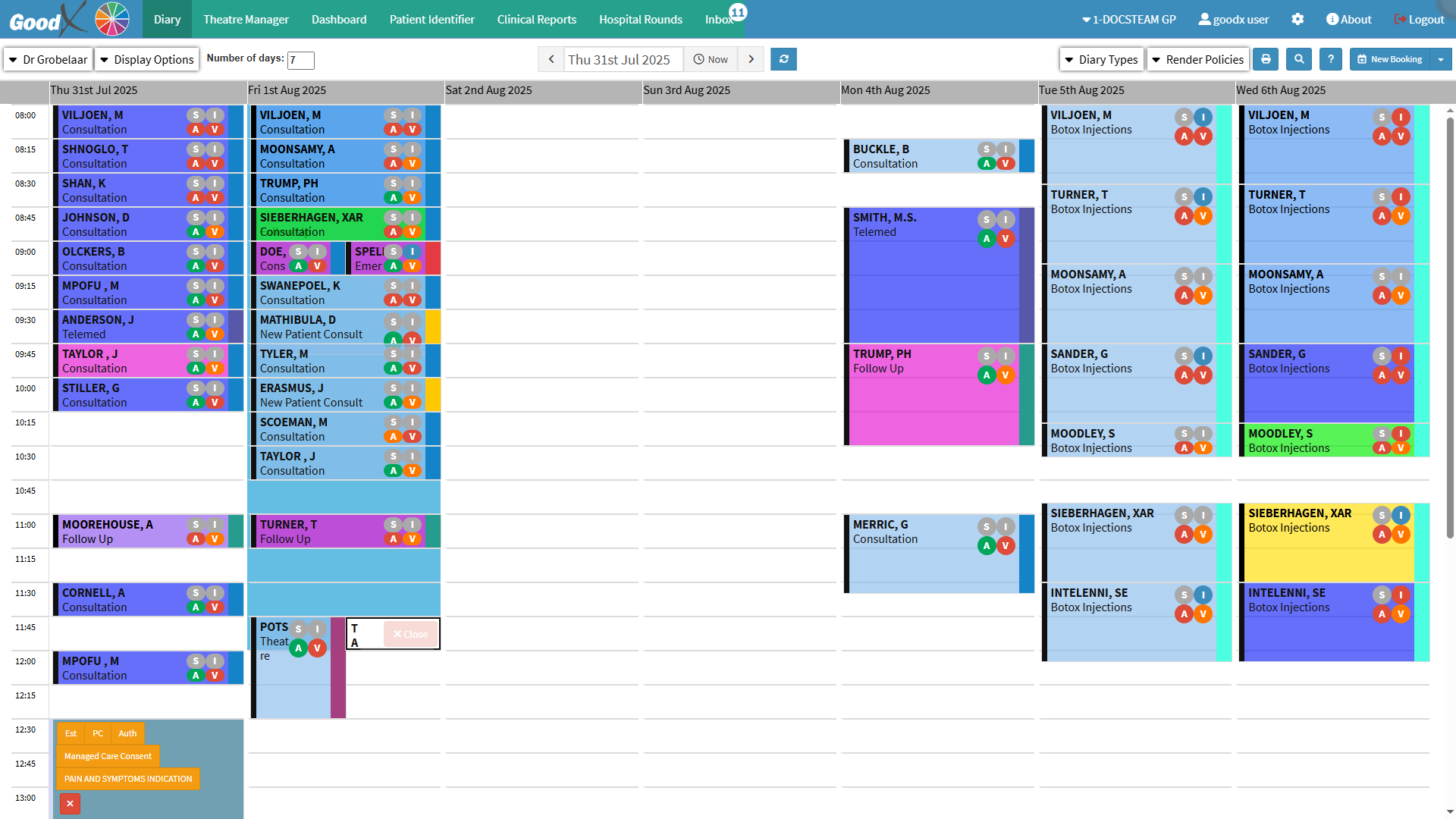The height and width of the screenshot is (819, 1456).
Task: Open the Dr Grobelaar dropdown
Action: 49,59
